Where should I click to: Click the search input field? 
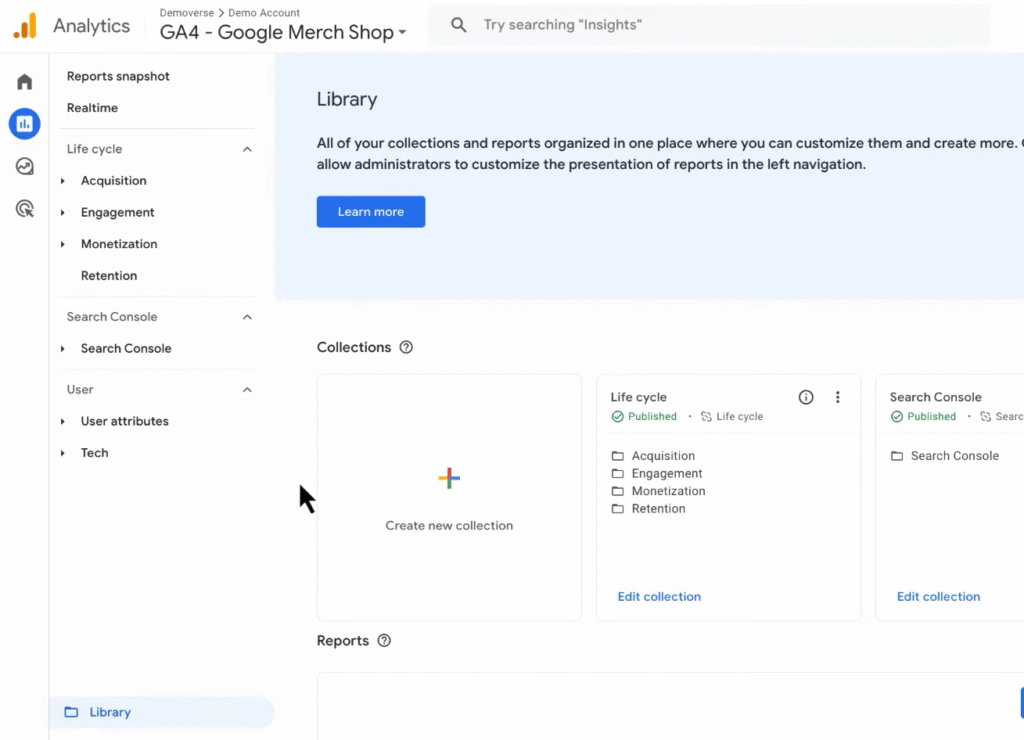[x=709, y=25]
